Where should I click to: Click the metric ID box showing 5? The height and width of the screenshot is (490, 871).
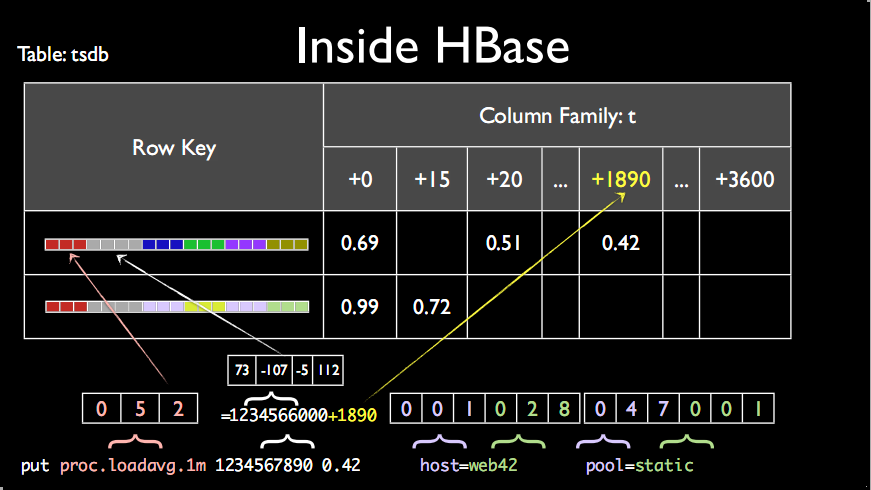140,408
